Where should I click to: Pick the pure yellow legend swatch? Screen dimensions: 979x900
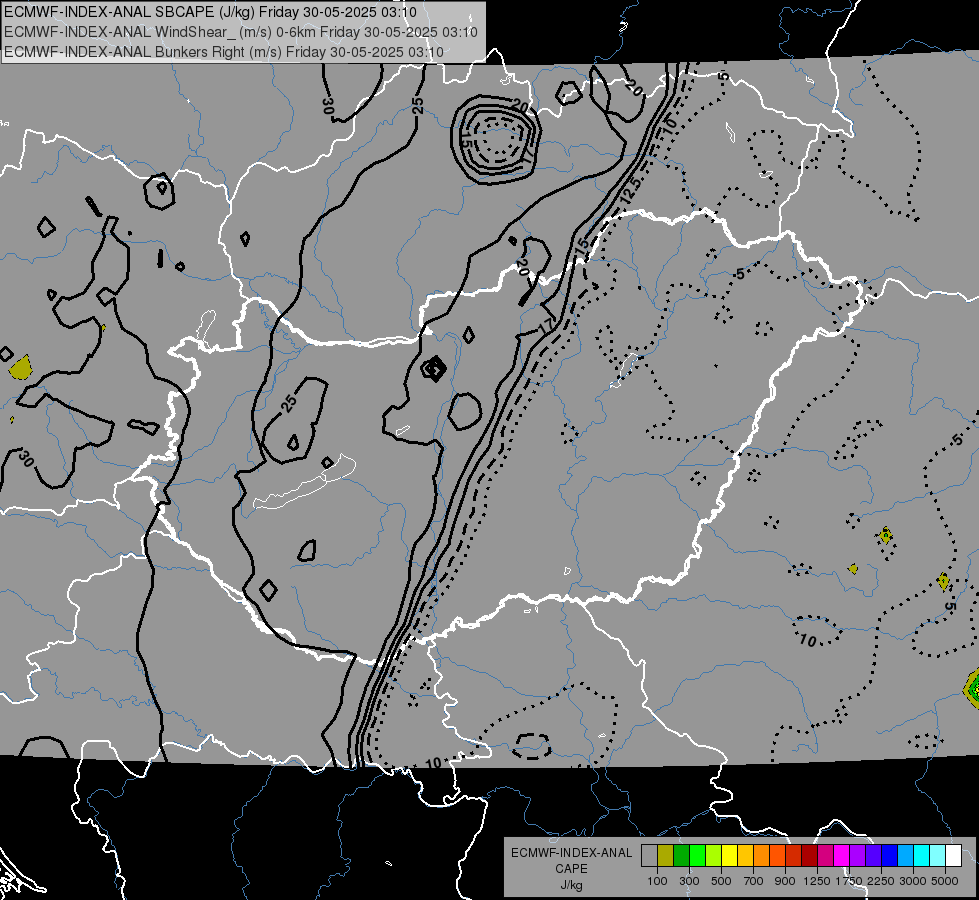pyautogui.click(x=729, y=856)
